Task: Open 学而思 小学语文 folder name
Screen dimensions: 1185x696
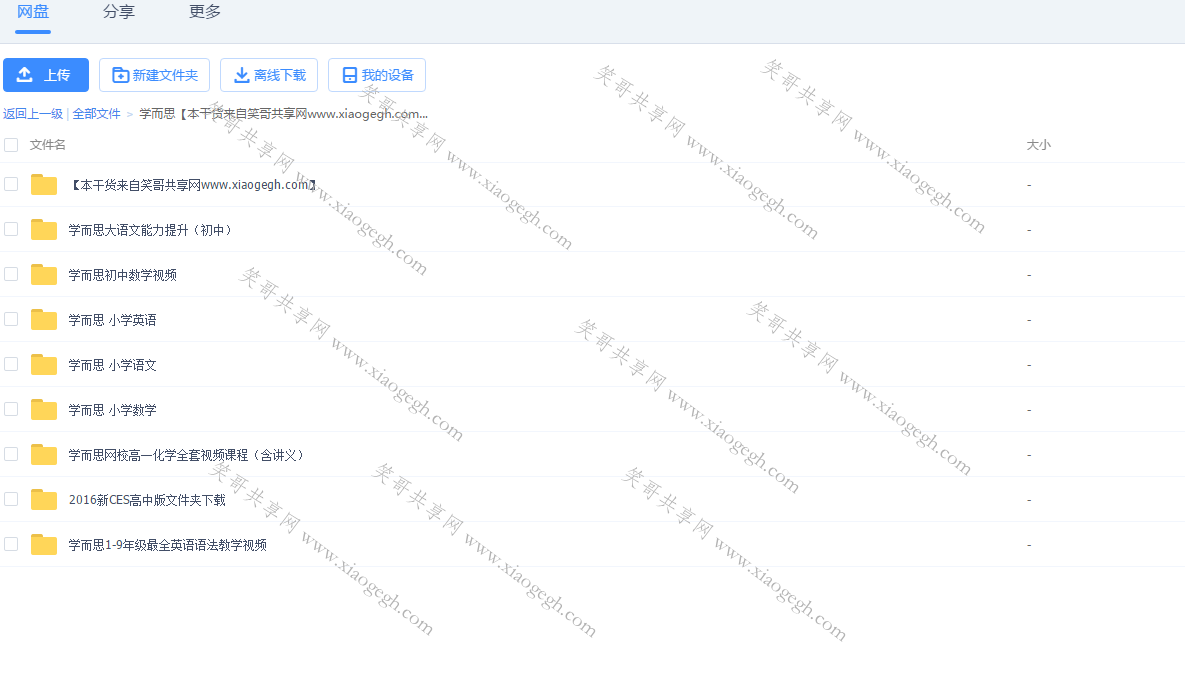Action: point(113,365)
